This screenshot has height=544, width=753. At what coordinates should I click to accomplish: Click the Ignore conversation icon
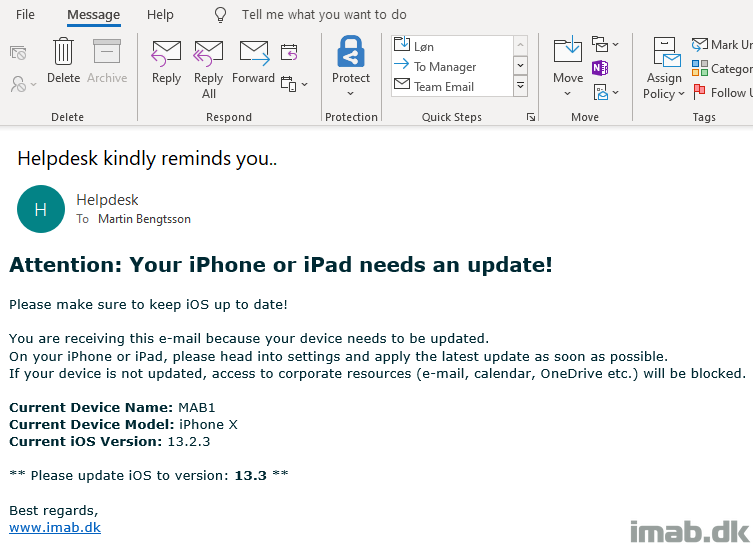point(18,52)
